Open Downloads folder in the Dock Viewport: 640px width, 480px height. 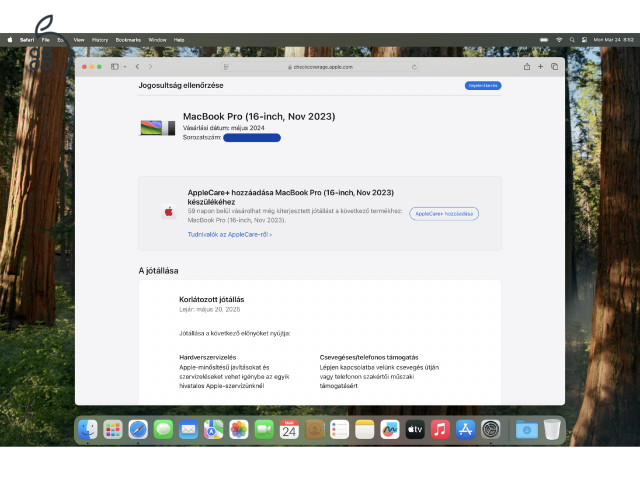(527, 429)
